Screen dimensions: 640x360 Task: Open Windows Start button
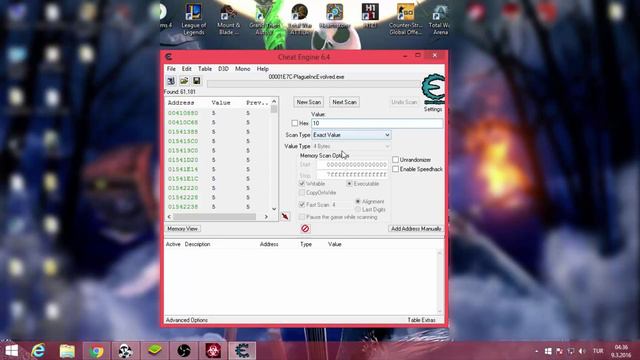(11, 351)
